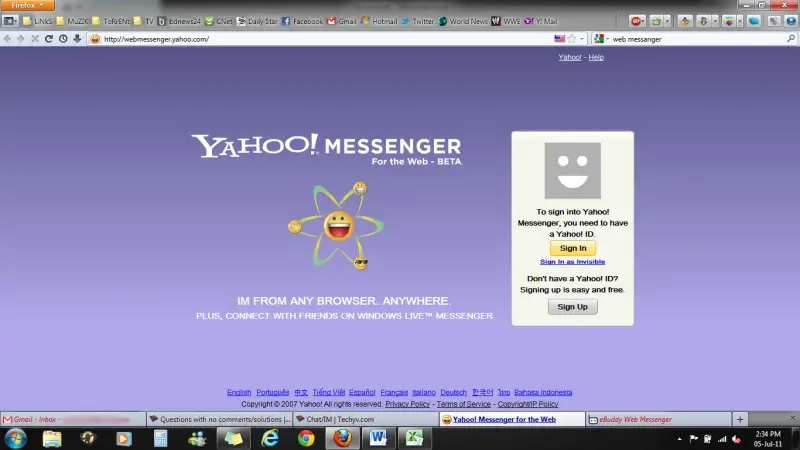
Task: Click the Yahoo! link at page top
Action: [x=569, y=57]
